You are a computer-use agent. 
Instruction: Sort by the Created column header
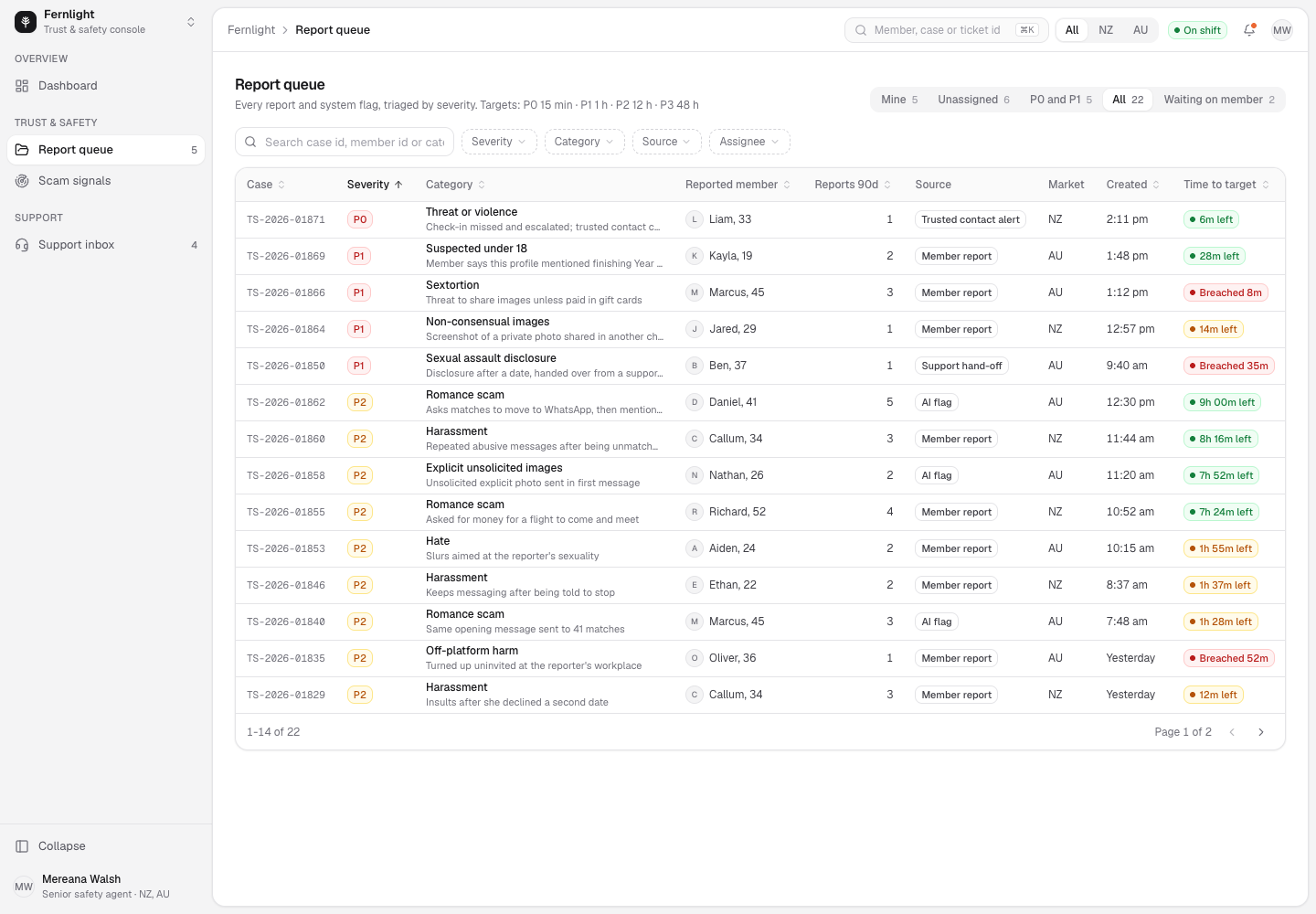(x=1133, y=185)
